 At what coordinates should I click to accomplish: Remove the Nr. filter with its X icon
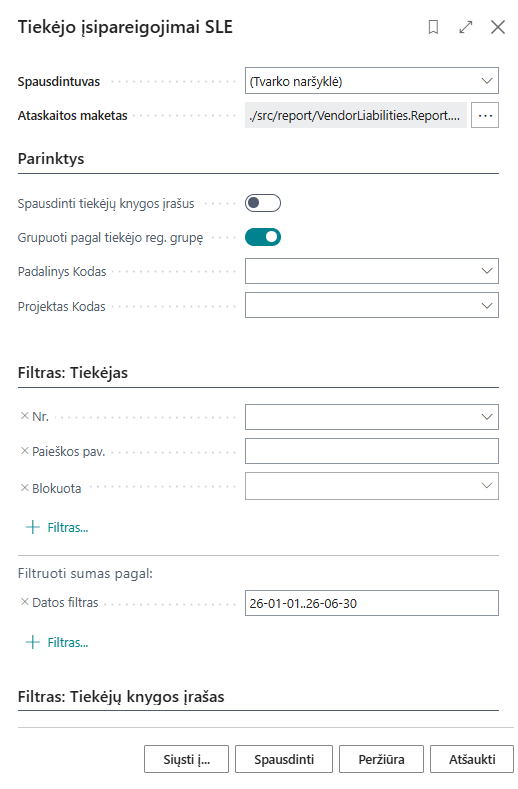[24, 416]
